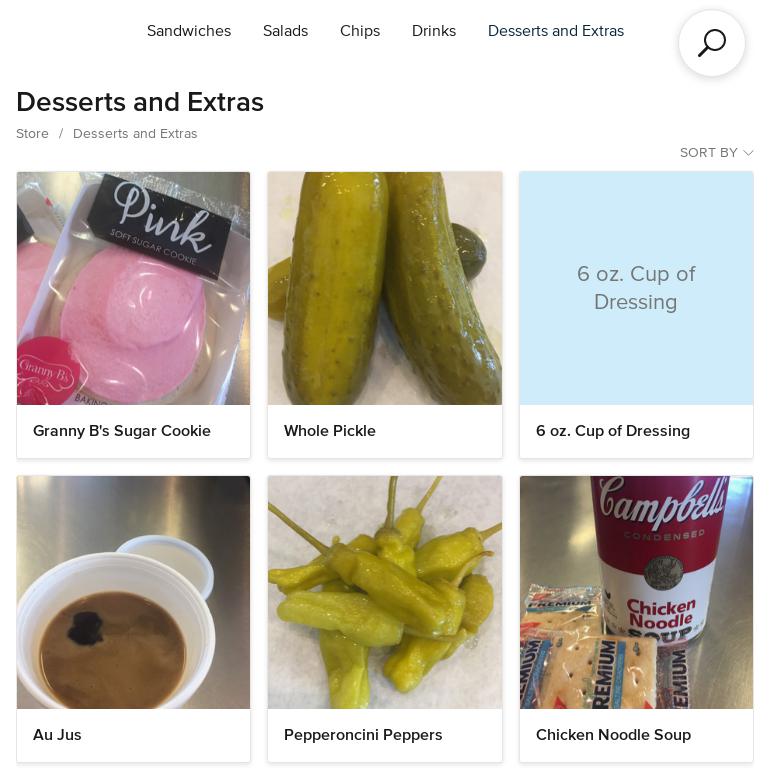The image size is (770, 776).
Task: Open the Whole Pickle product image
Action: click(385, 288)
